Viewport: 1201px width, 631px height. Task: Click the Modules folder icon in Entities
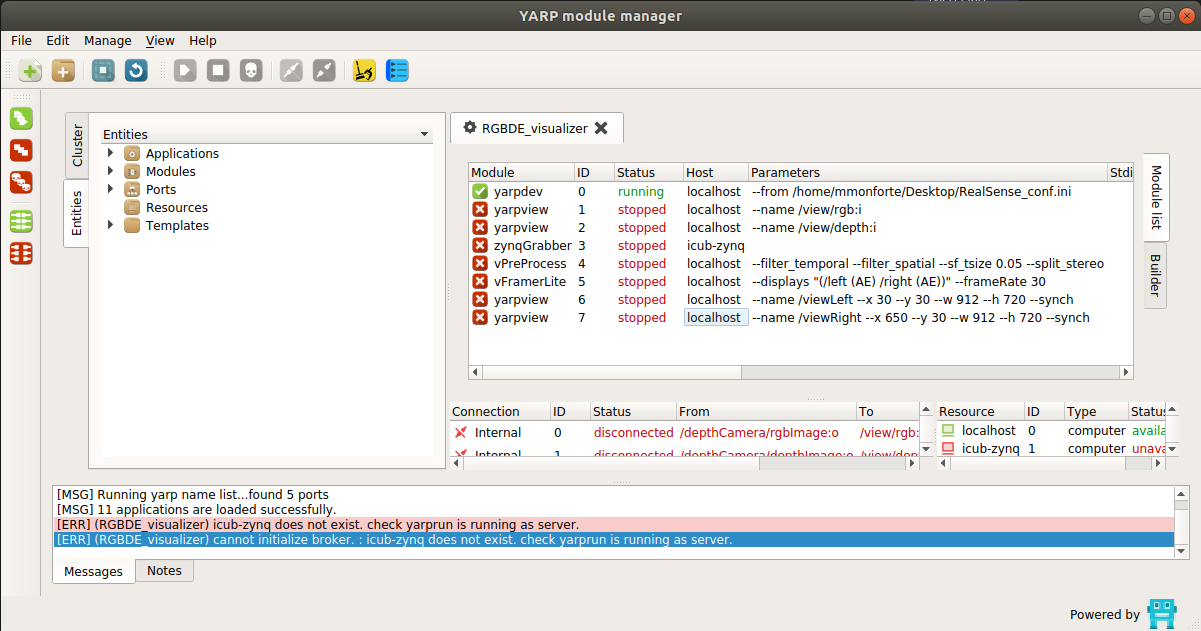click(x=132, y=172)
